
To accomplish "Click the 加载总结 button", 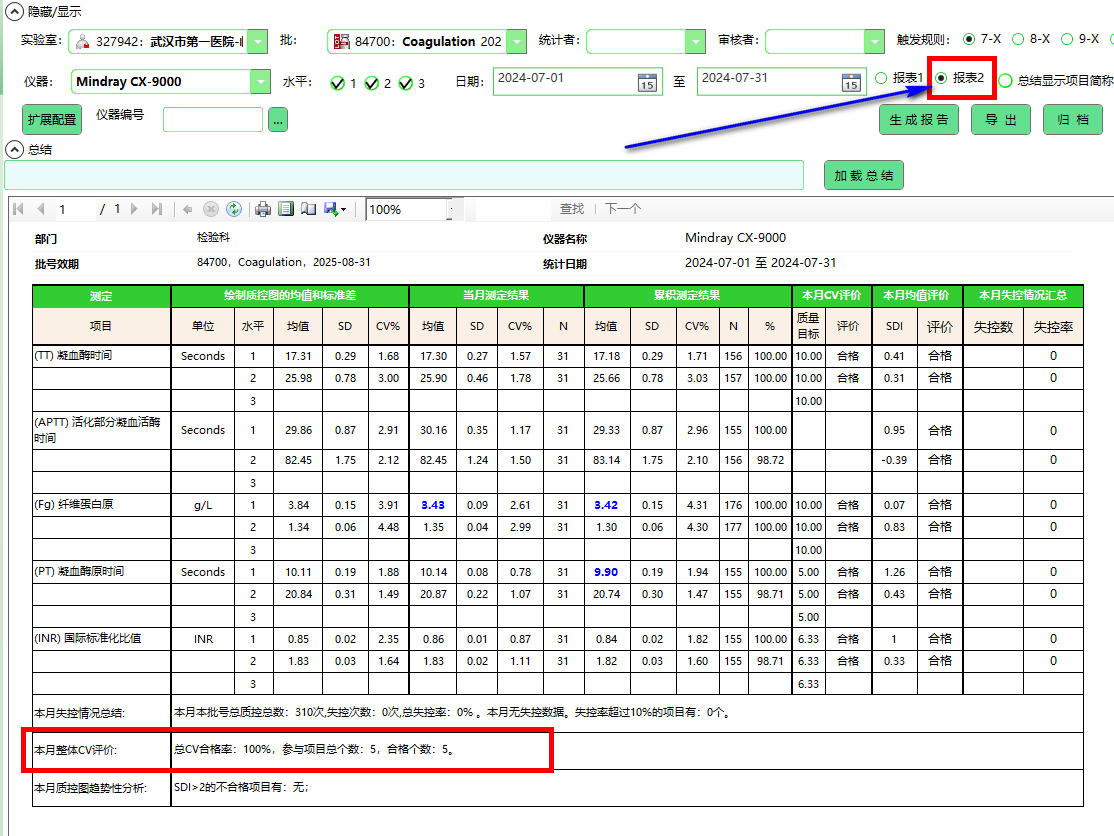I will coord(864,175).
